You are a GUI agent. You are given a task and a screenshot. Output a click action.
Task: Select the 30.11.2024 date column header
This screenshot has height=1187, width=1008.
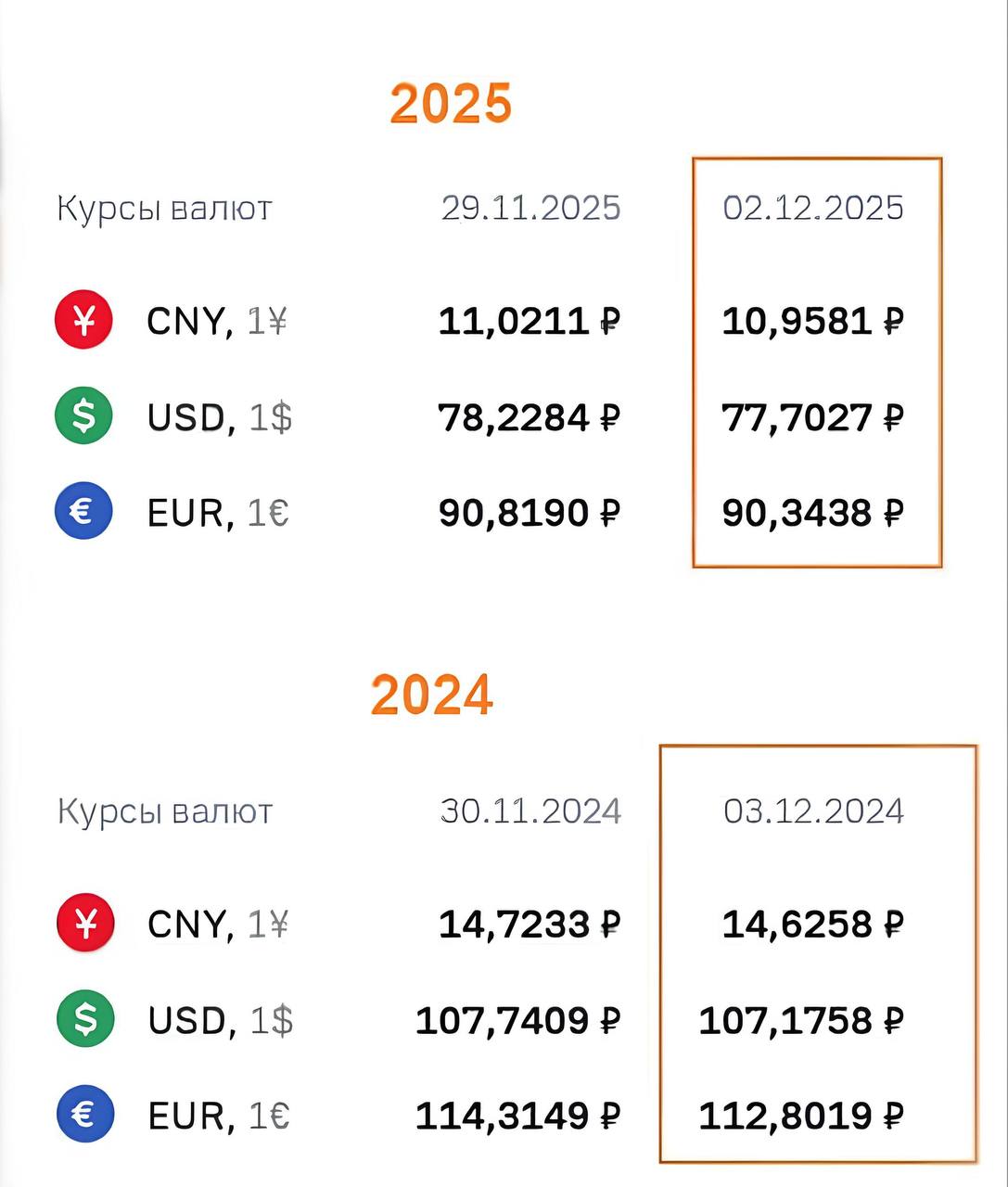pyautogui.click(x=530, y=811)
